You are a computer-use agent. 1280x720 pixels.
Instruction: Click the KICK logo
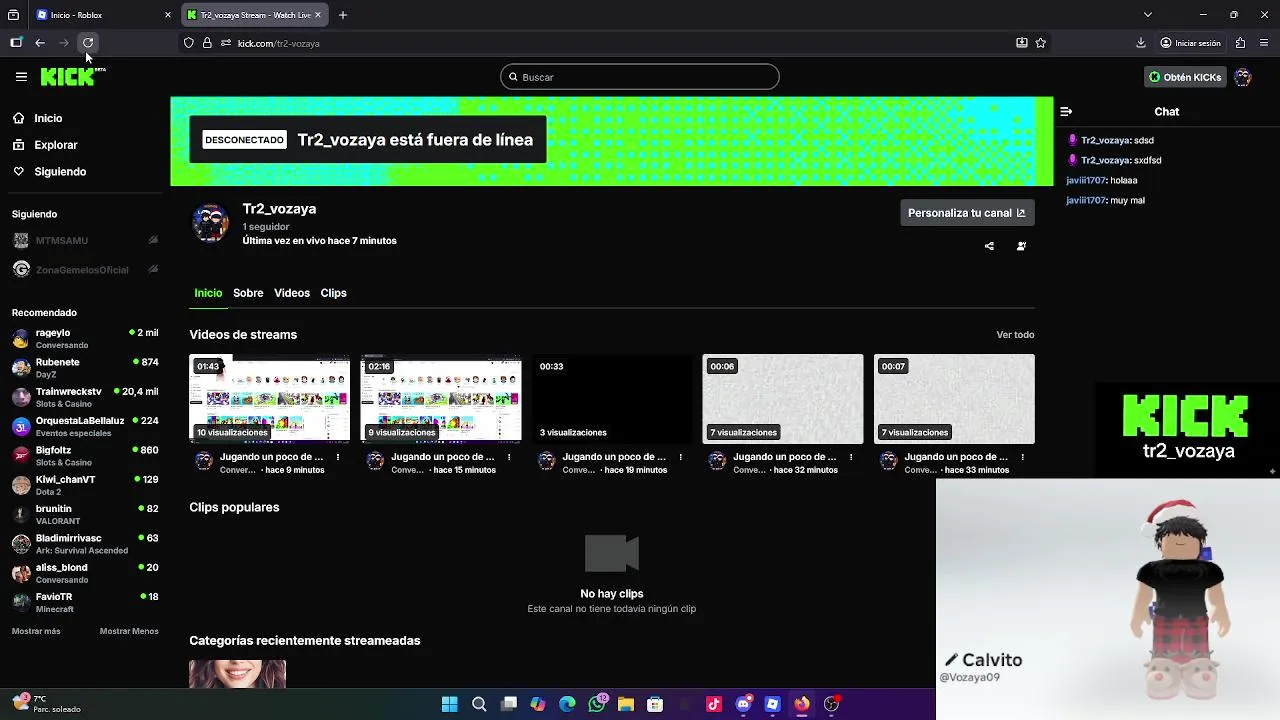[69, 77]
